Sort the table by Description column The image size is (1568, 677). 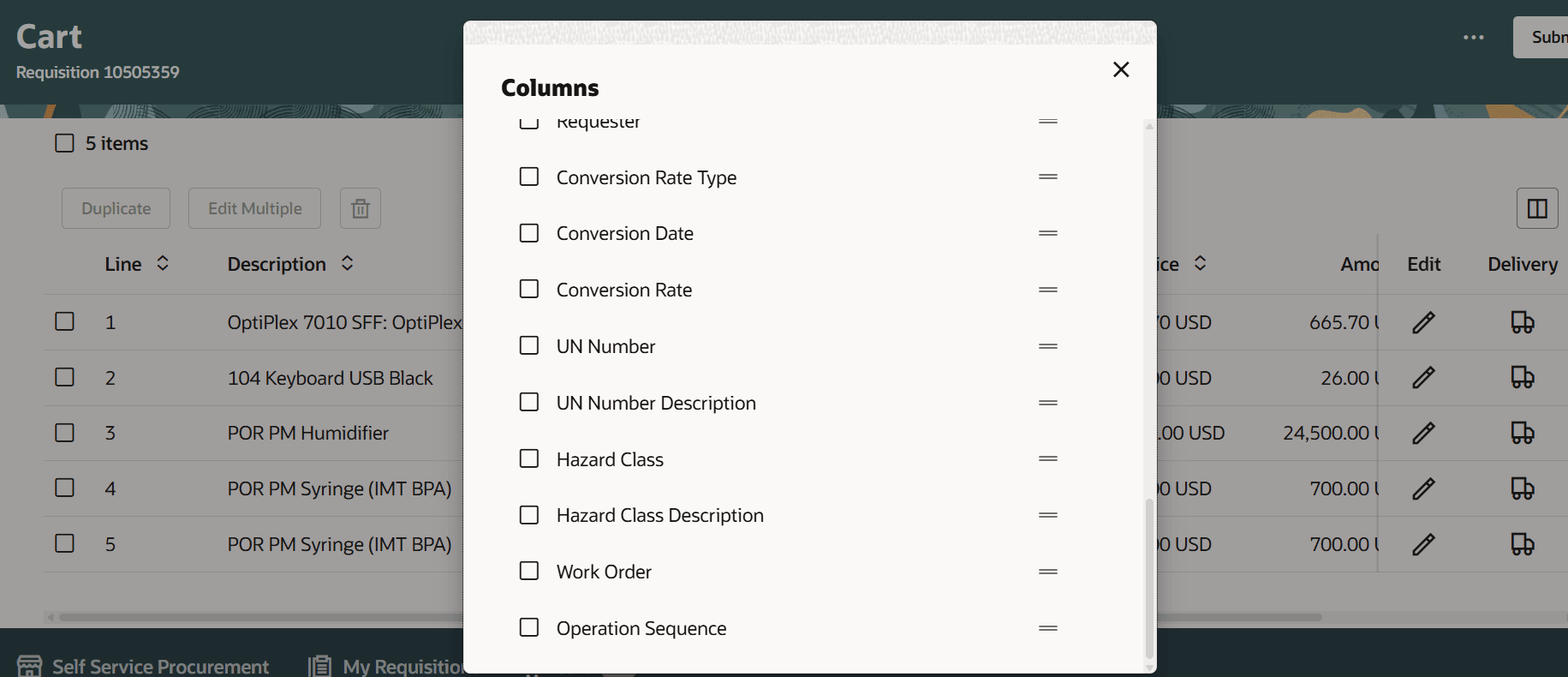347,263
